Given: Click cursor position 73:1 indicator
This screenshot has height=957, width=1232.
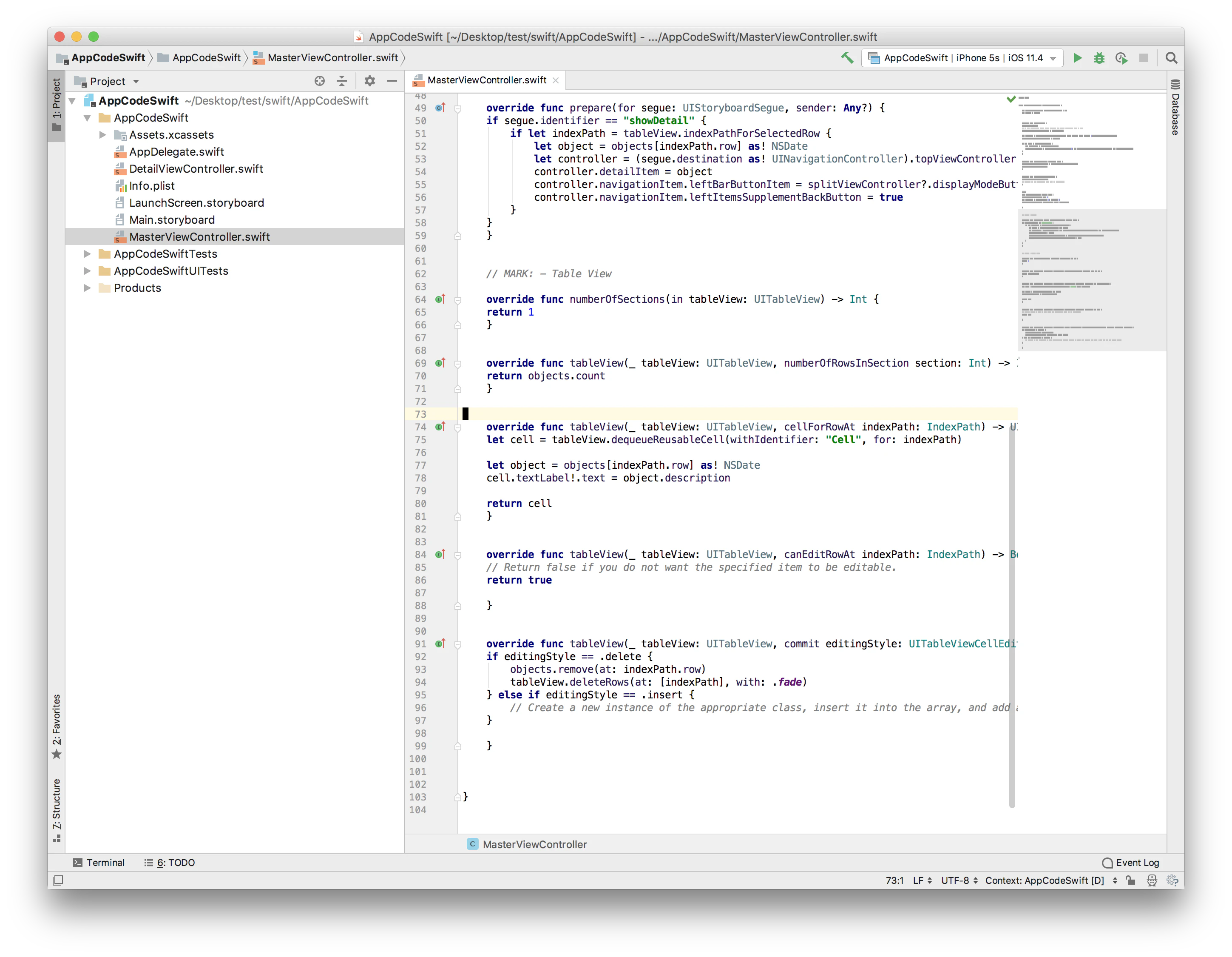Looking at the screenshot, I should point(894,880).
